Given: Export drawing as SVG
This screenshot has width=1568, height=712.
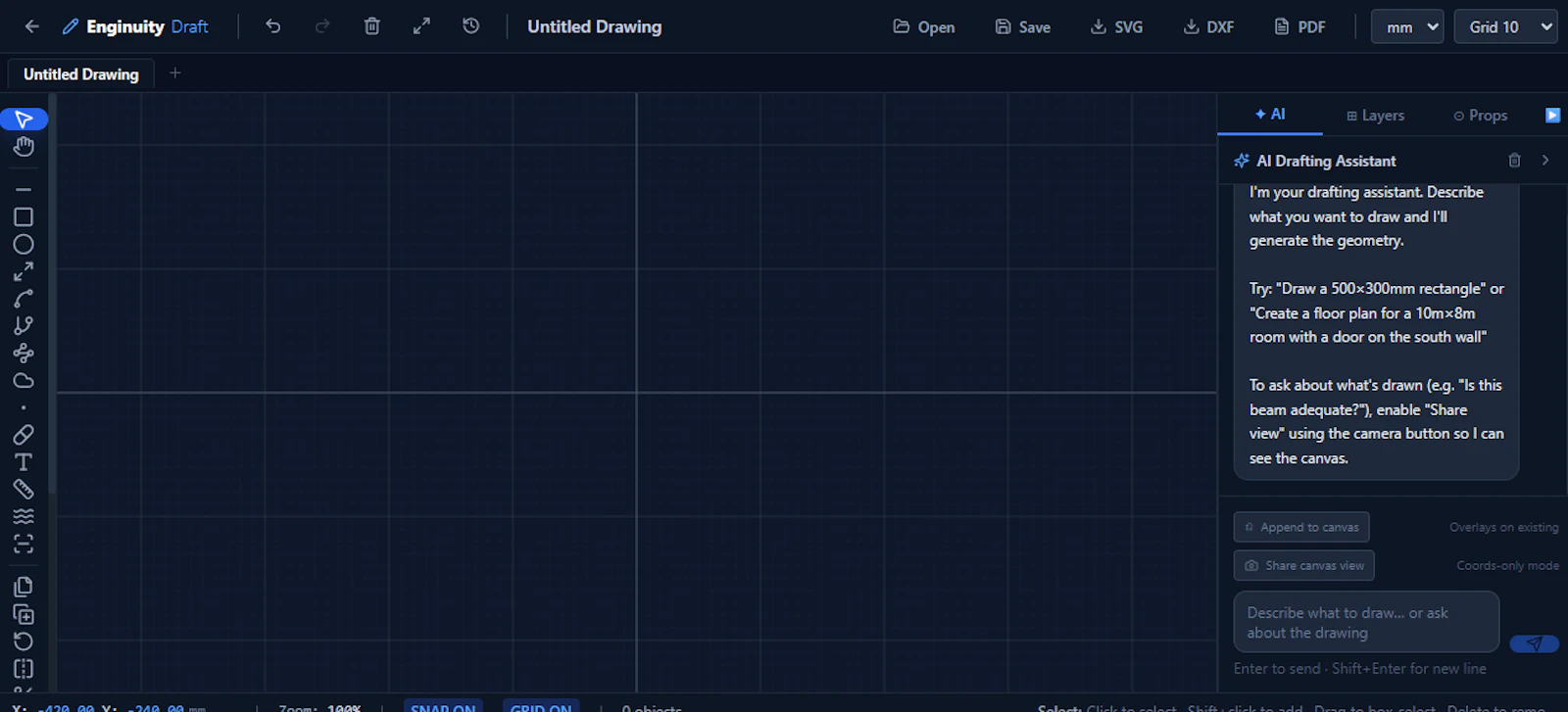Looking at the screenshot, I should [1117, 26].
